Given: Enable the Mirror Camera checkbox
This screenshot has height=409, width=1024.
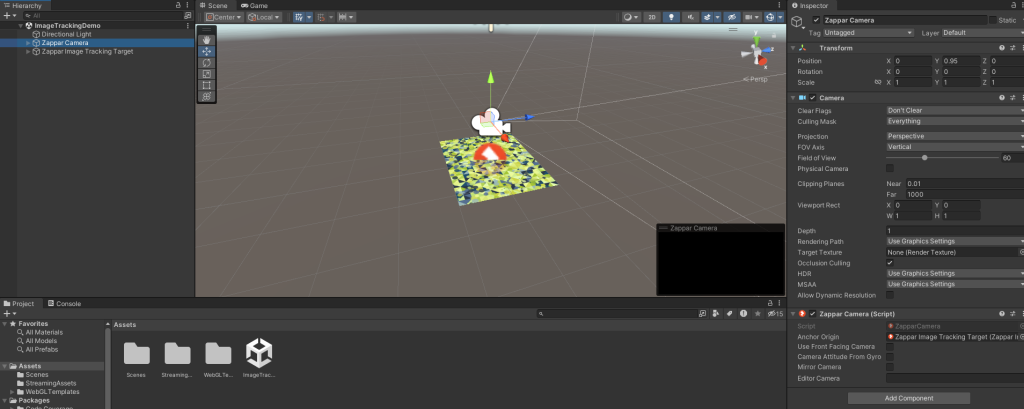Looking at the screenshot, I should click(889, 367).
